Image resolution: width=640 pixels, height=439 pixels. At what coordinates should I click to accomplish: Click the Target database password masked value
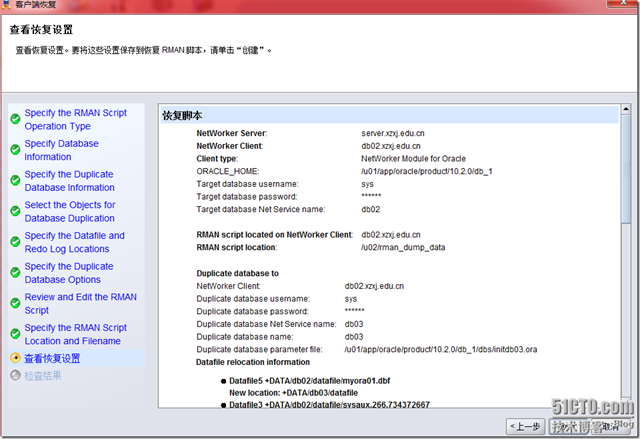click(371, 196)
